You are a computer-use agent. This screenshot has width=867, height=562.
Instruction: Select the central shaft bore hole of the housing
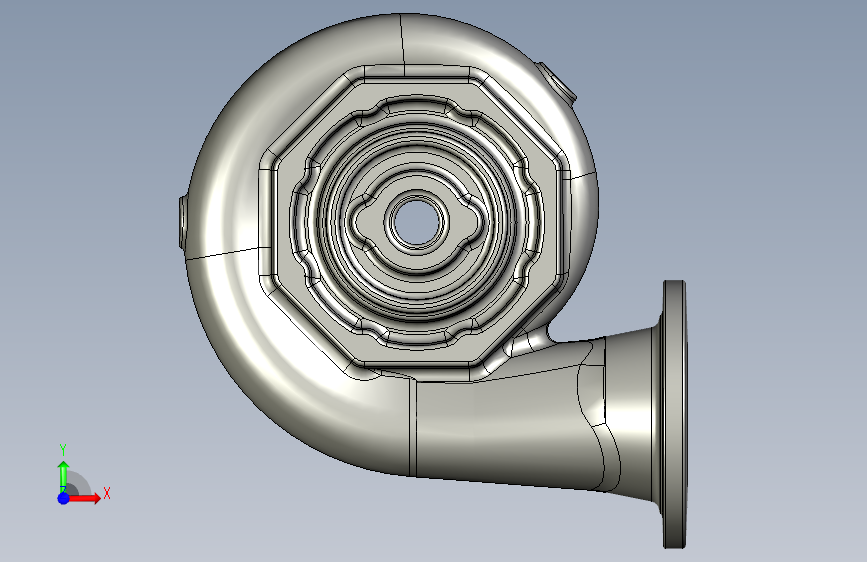[x=416, y=222]
